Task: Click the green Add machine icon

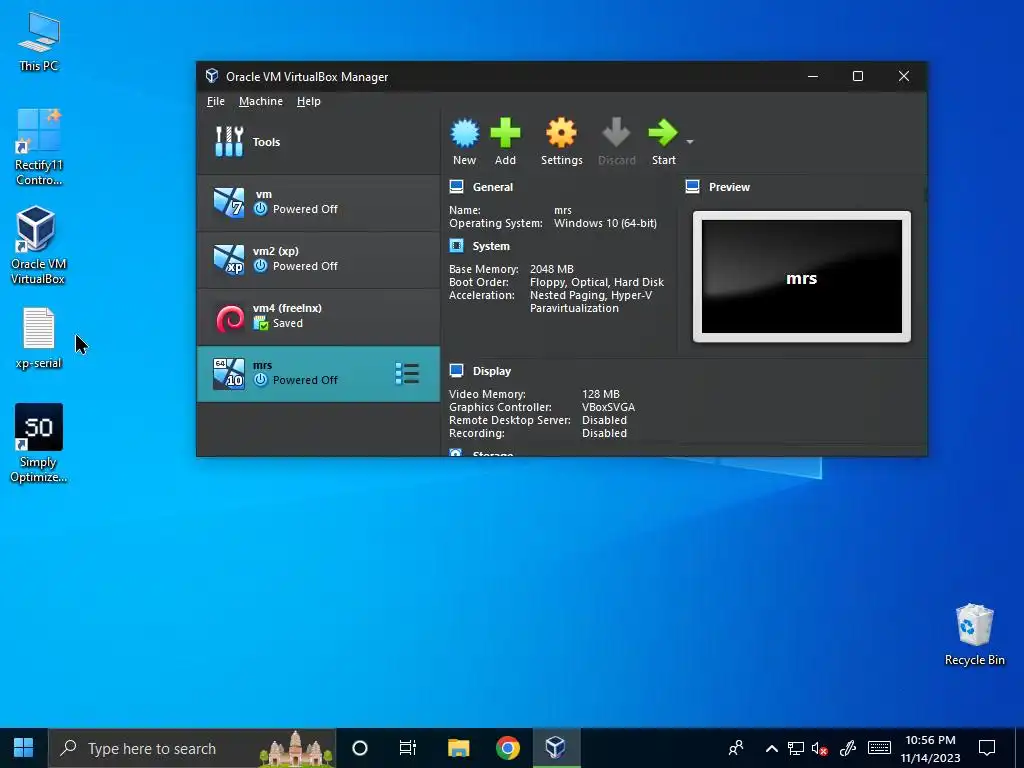Action: [x=505, y=133]
